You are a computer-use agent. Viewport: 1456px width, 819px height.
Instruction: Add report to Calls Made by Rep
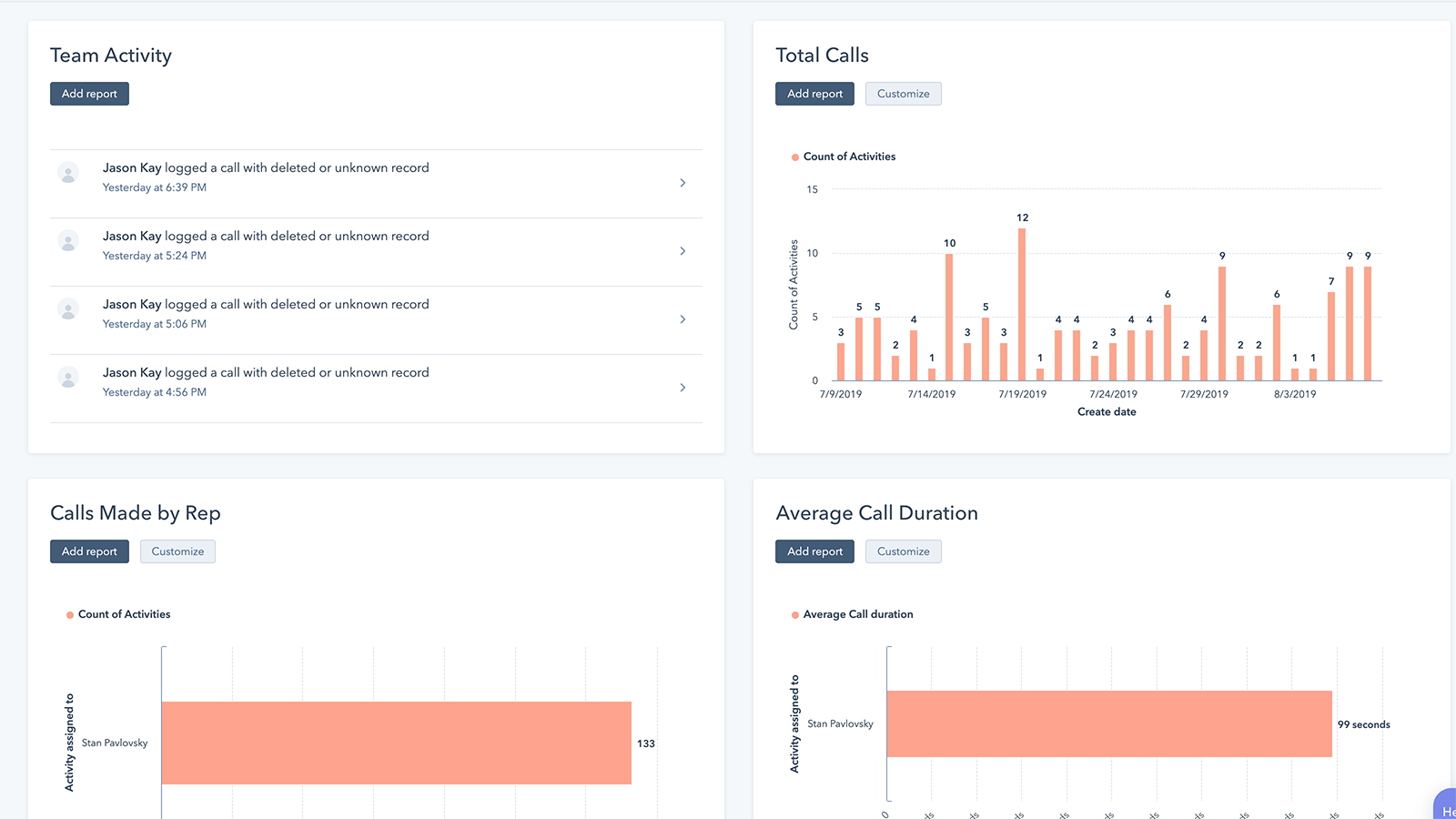89,551
